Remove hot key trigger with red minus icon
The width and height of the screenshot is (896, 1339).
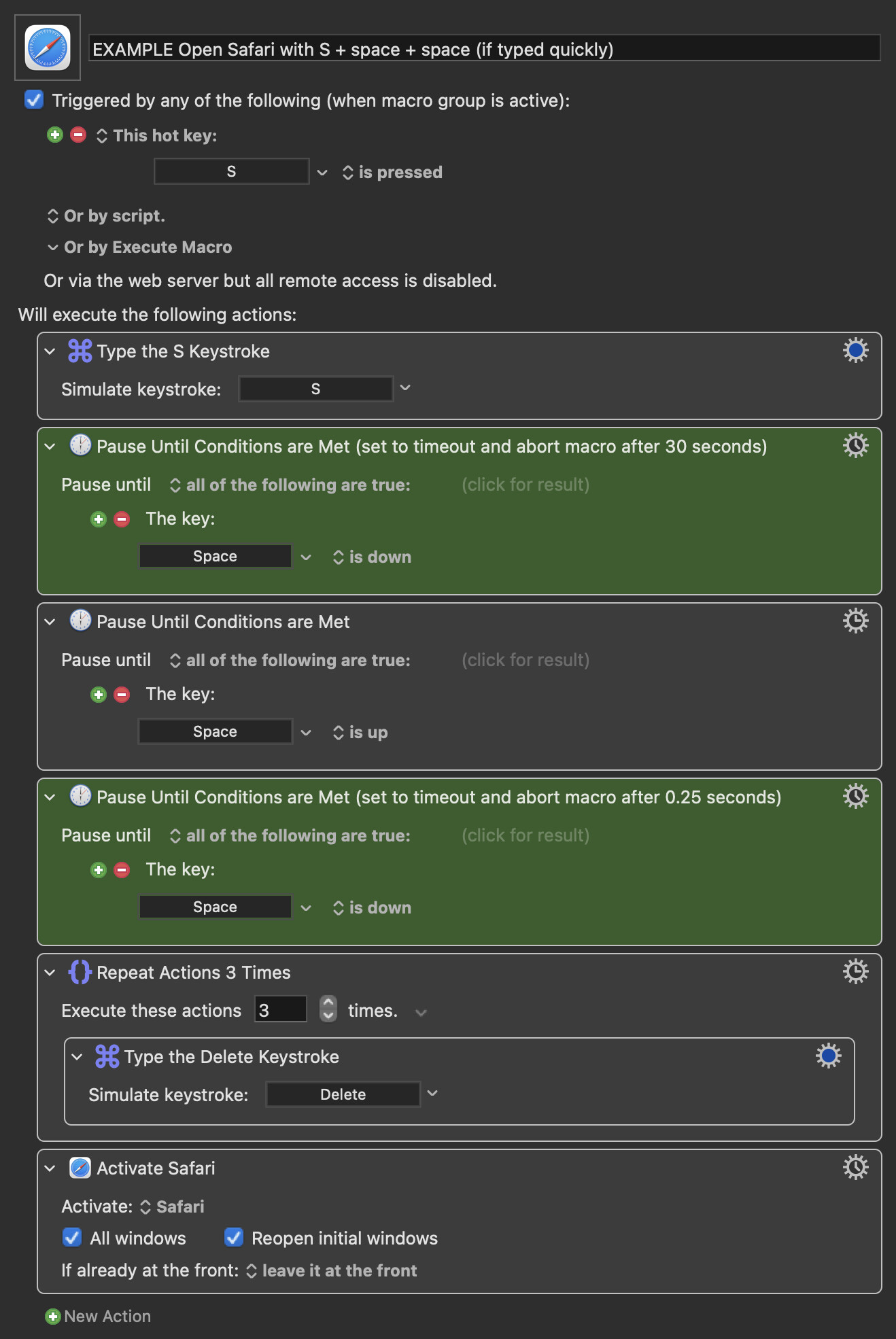pyautogui.click(x=78, y=135)
